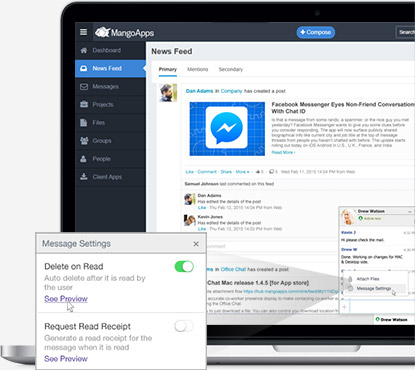415x370 pixels.
Task: Click the plus icon in chat input
Action: click(344, 307)
